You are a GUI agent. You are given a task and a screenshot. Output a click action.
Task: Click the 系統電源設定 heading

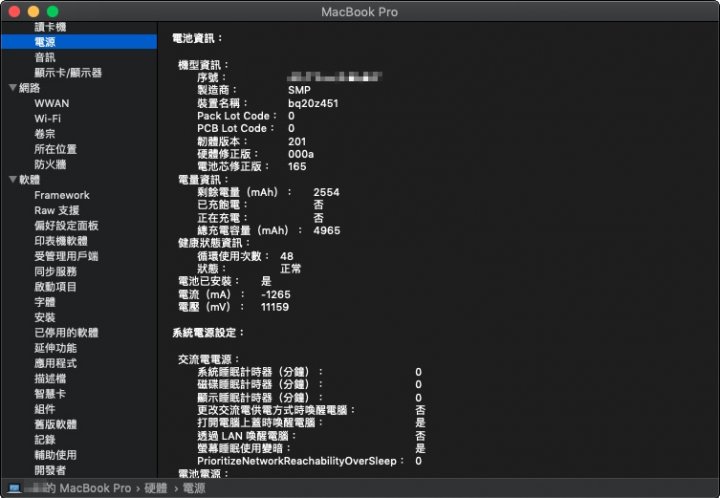(x=208, y=333)
